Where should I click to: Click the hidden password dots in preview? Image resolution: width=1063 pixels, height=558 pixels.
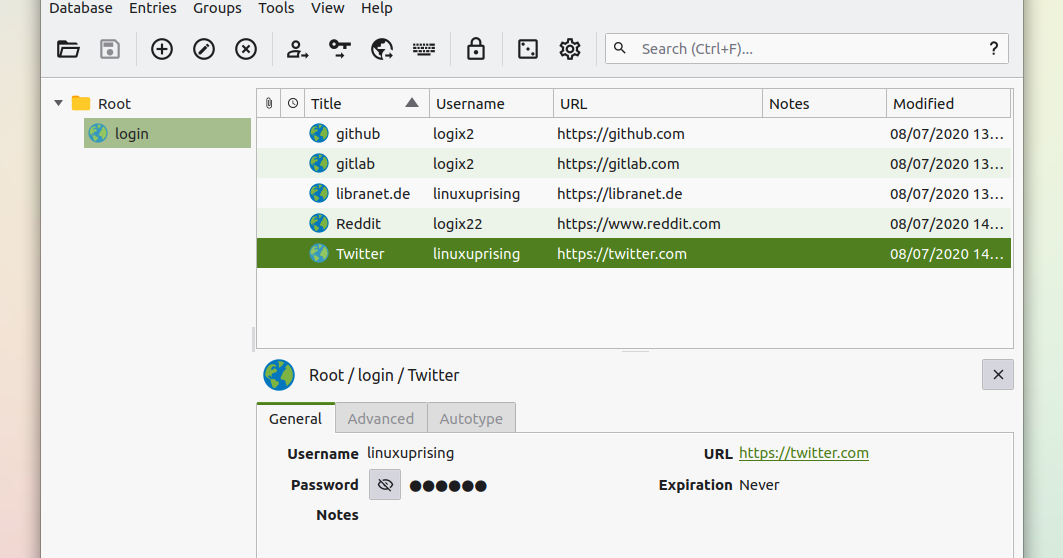click(448, 485)
